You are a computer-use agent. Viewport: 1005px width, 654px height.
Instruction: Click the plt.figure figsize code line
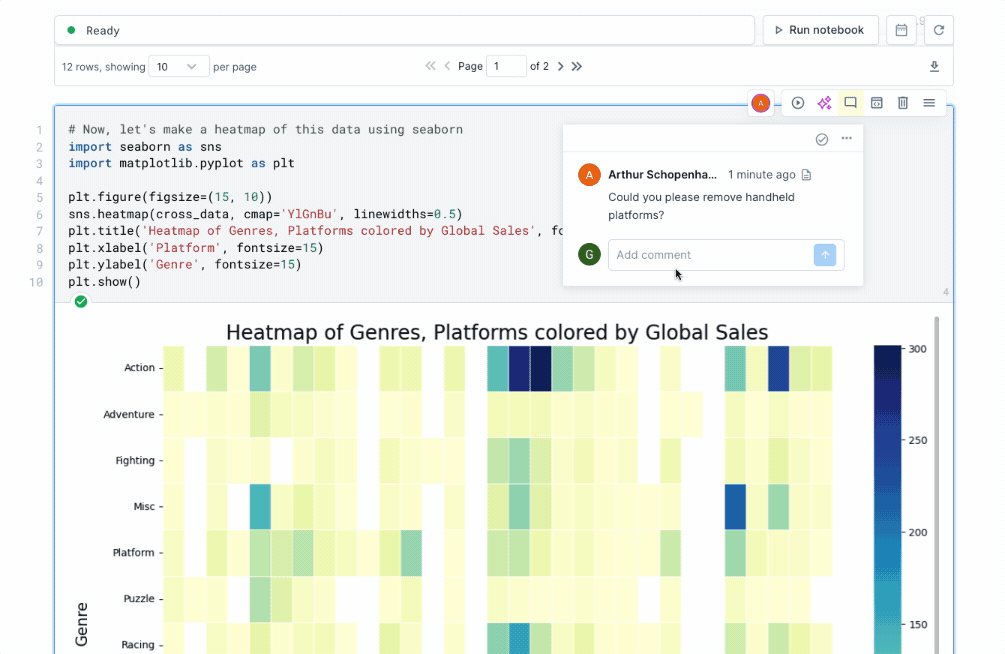click(x=170, y=197)
